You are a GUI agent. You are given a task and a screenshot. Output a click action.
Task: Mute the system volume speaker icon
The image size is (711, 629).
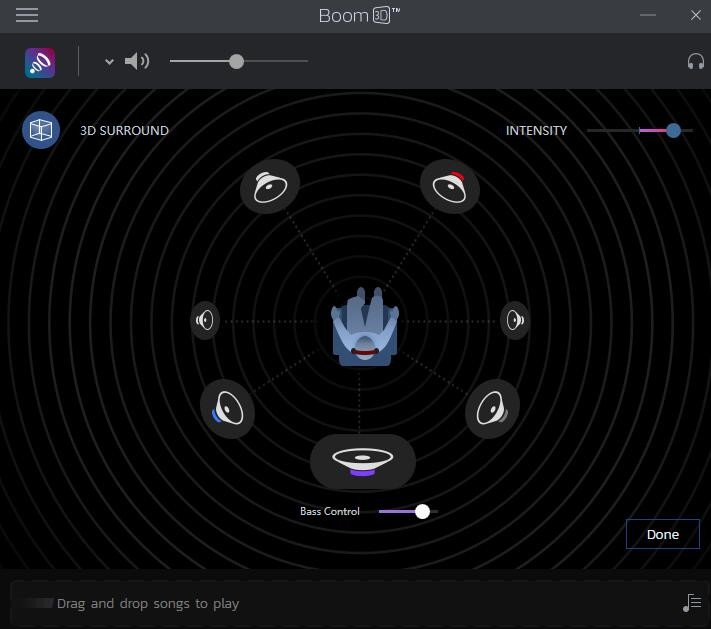click(x=137, y=62)
